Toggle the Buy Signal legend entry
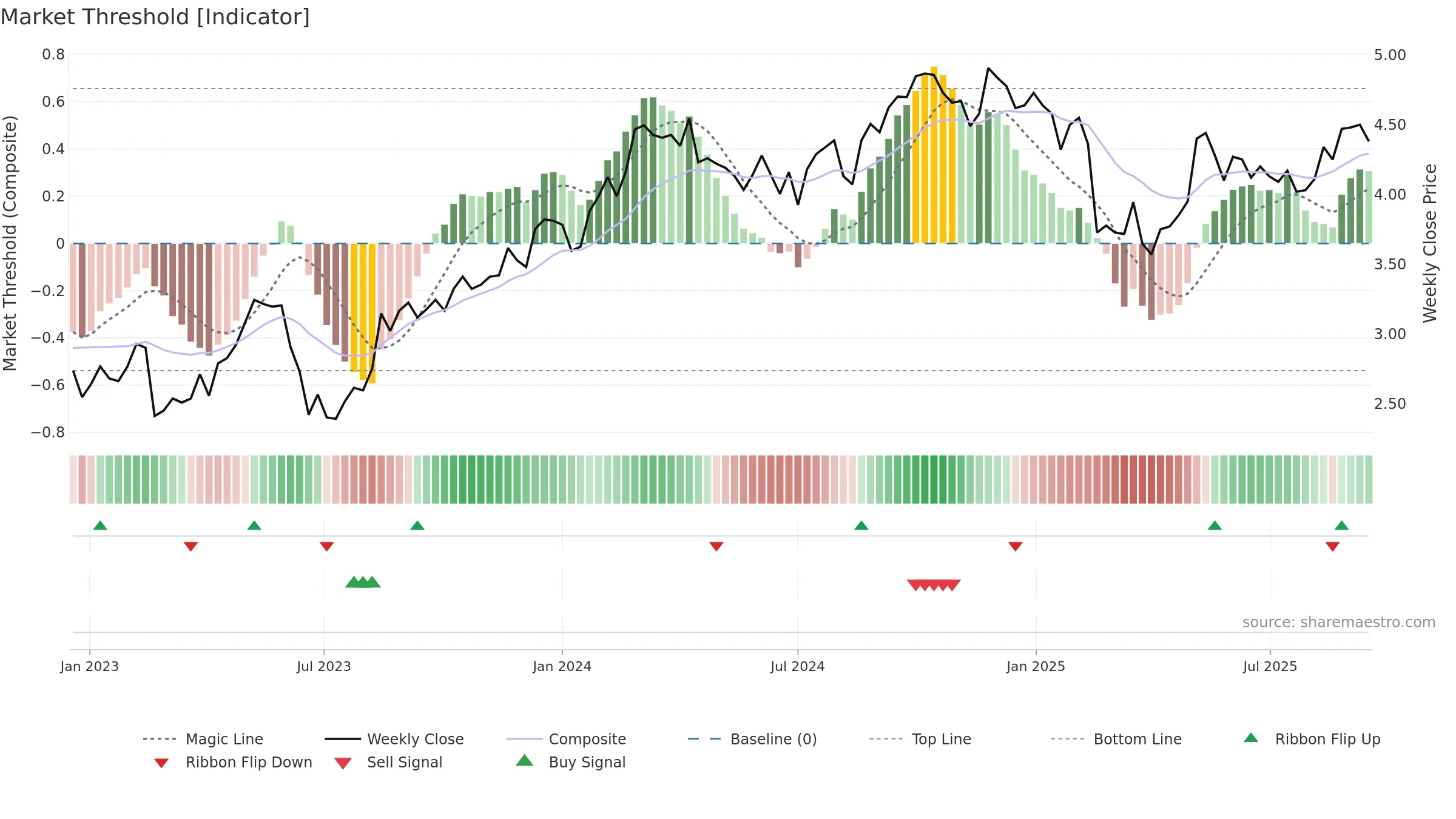1456x819 pixels. [570, 762]
